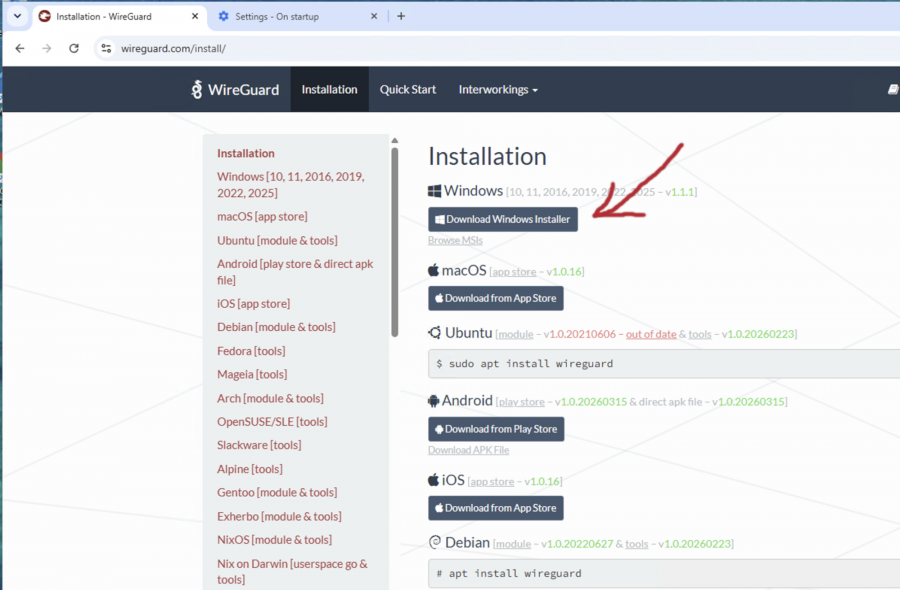Image resolution: width=900 pixels, height=590 pixels.
Task: Click the Apple icon beside macOS heading
Action: pyautogui.click(x=433, y=270)
